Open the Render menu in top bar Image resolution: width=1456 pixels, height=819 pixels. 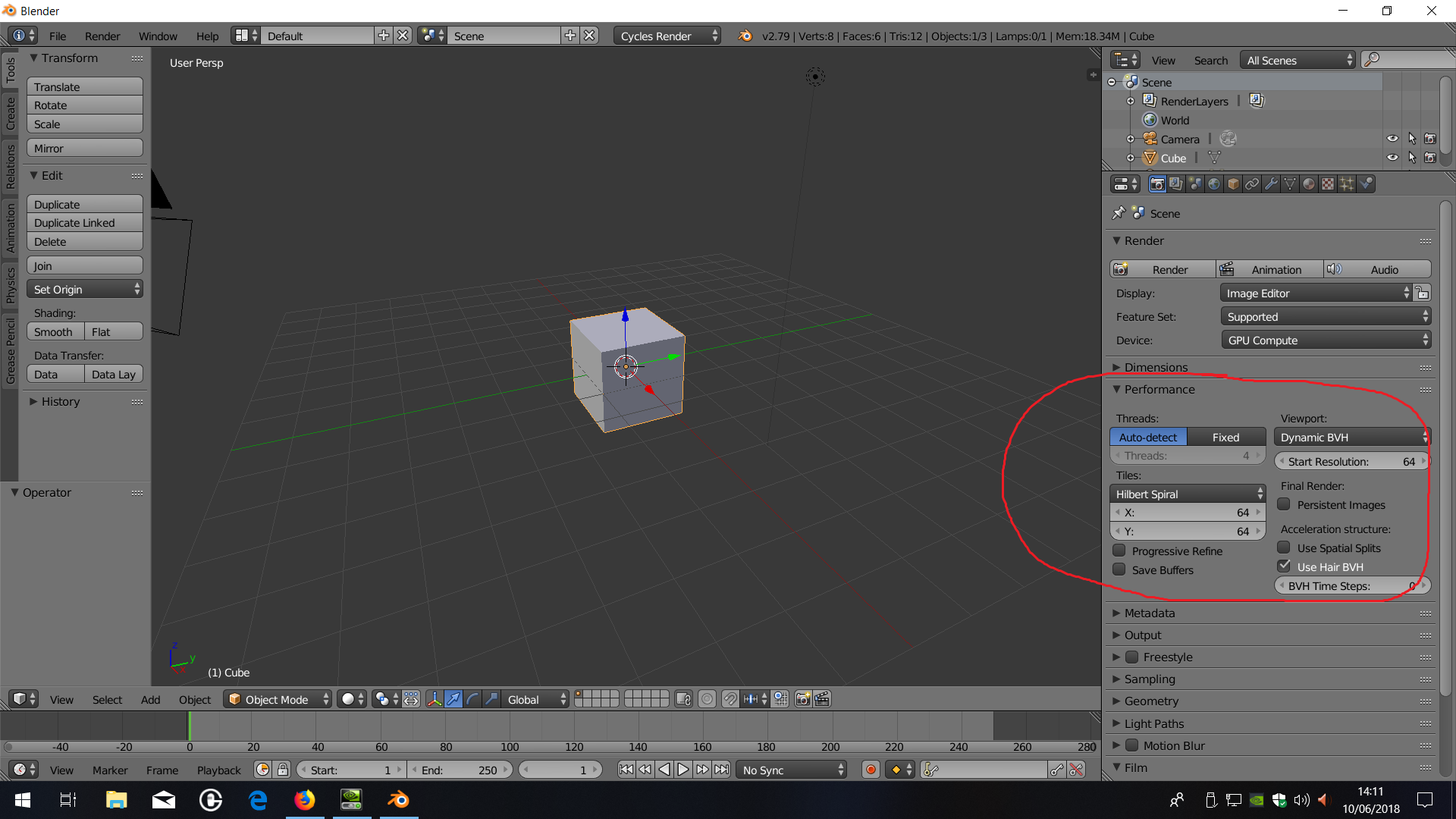[102, 36]
